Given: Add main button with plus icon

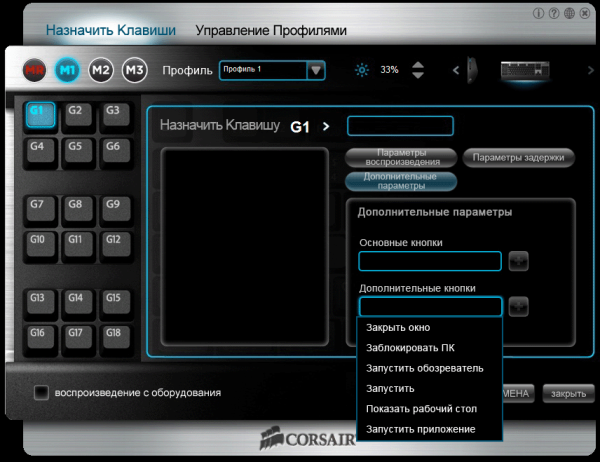Looking at the screenshot, I should [518, 261].
